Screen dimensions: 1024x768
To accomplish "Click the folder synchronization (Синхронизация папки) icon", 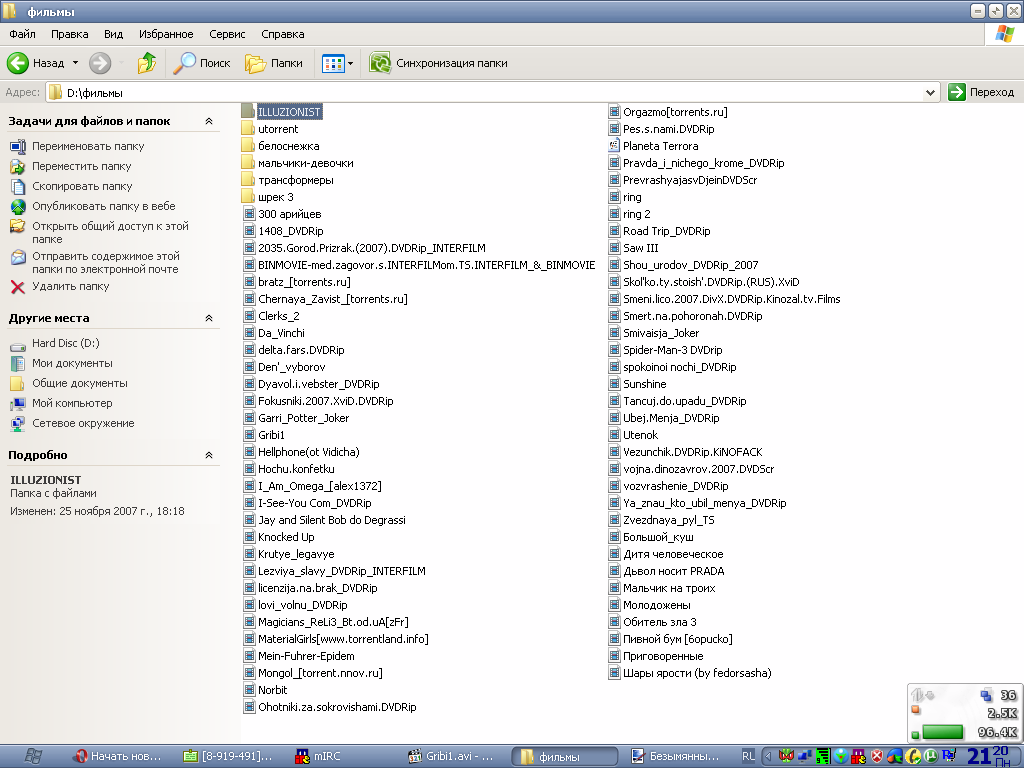I will point(380,63).
